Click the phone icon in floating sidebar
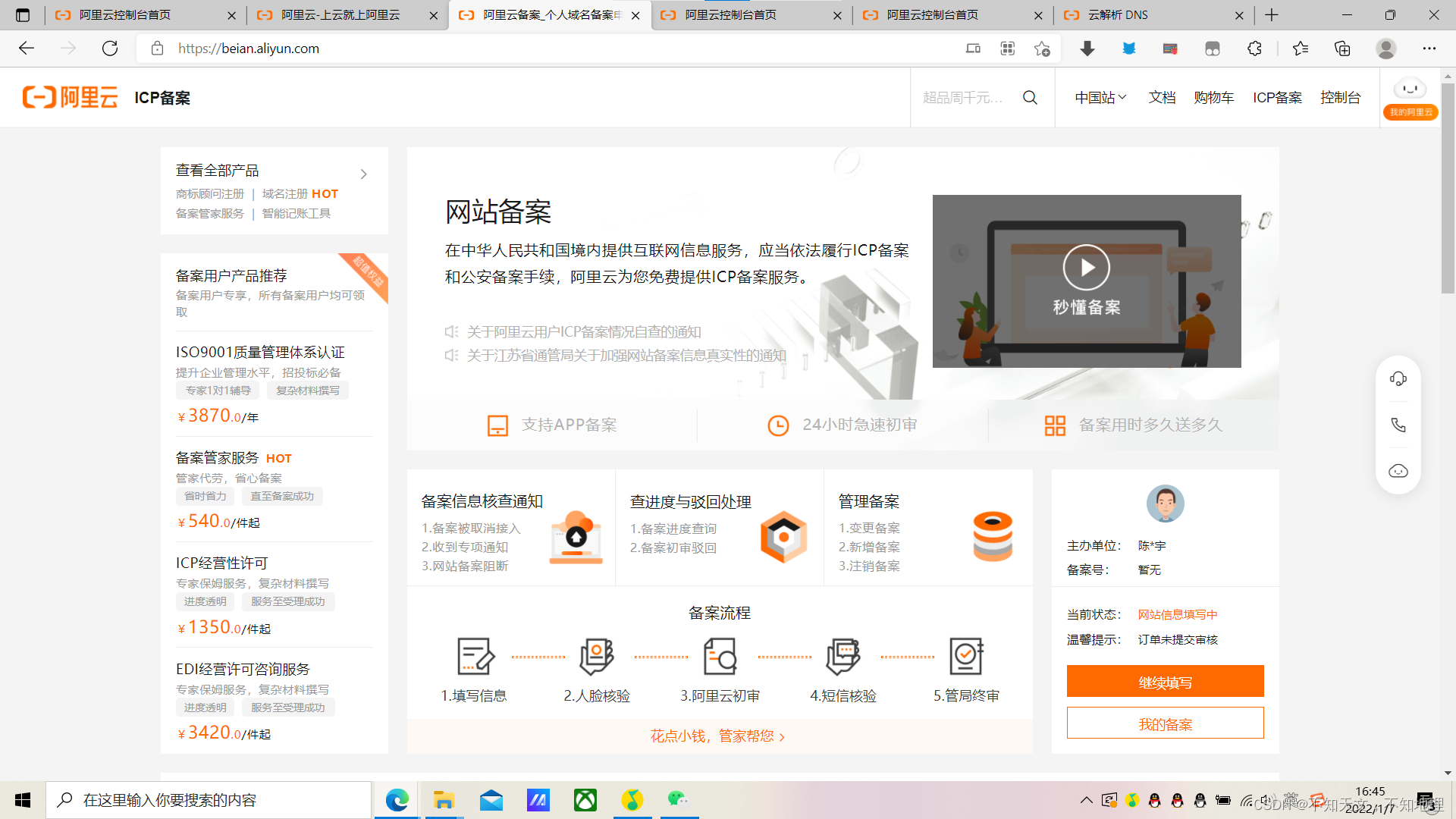The height and width of the screenshot is (819, 1456). pyautogui.click(x=1398, y=425)
